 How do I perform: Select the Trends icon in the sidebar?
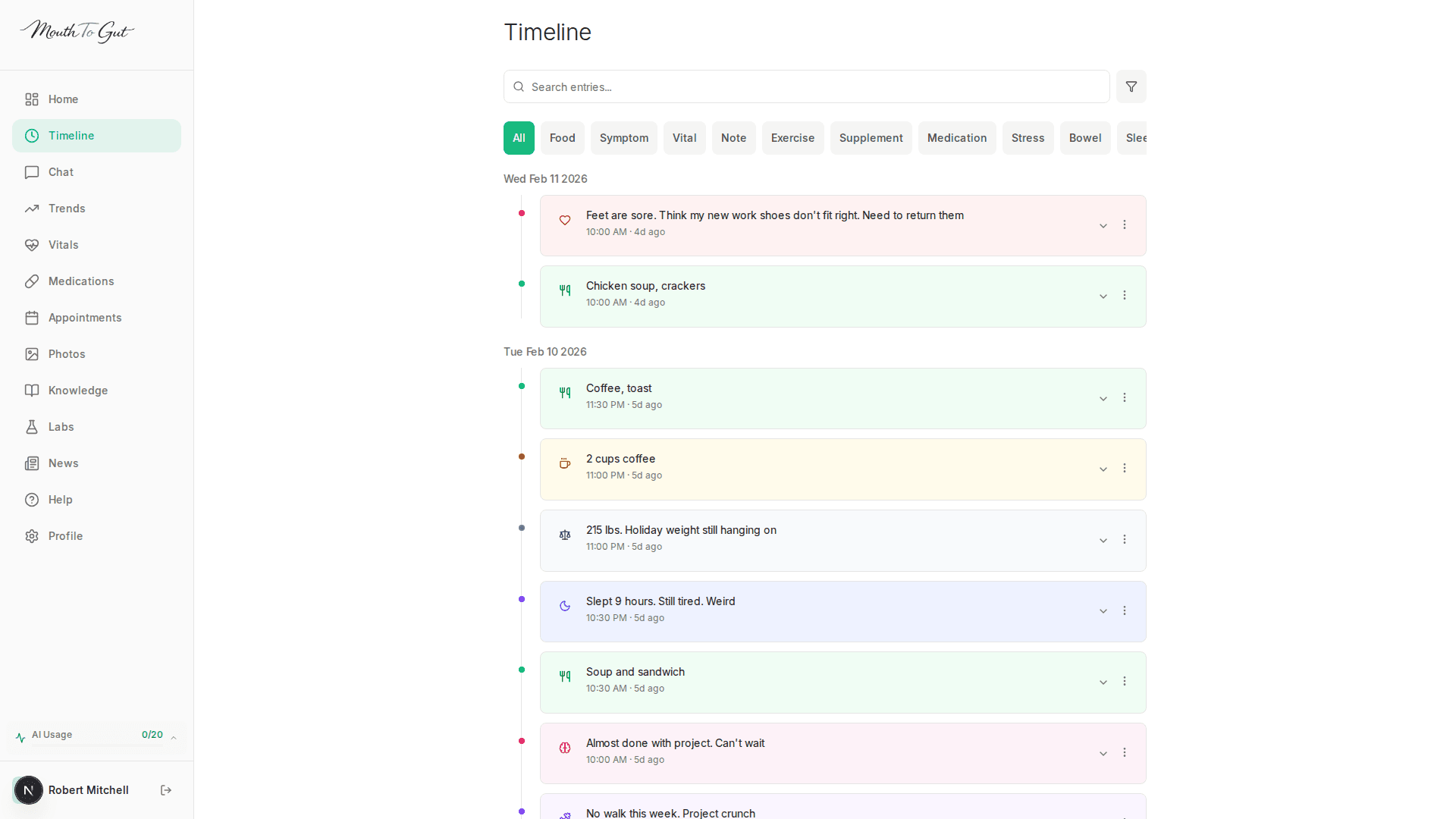(31, 209)
